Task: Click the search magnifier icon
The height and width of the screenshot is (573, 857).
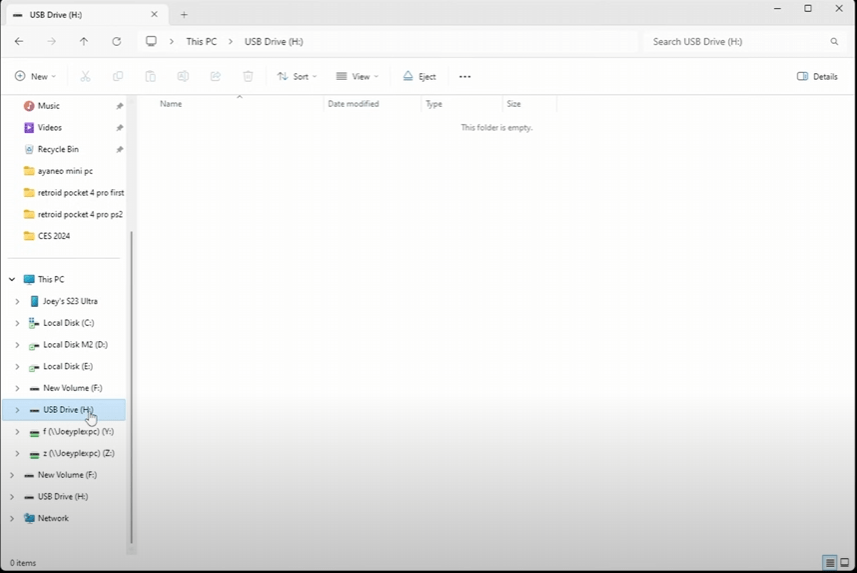Action: (834, 42)
